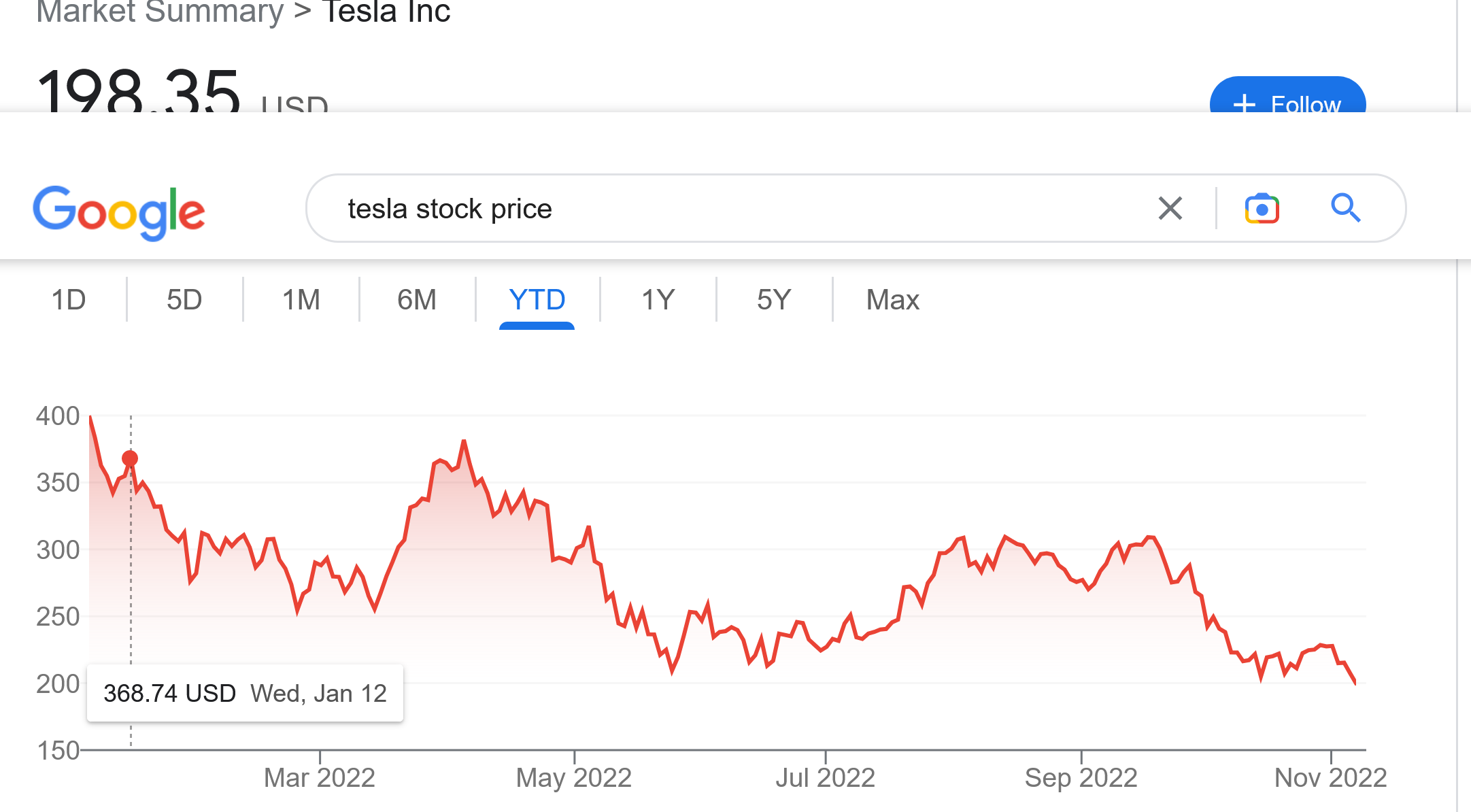Image resolution: width=1471 pixels, height=812 pixels.
Task: Click the Jul 2022 axis label
Action: tap(825, 777)
